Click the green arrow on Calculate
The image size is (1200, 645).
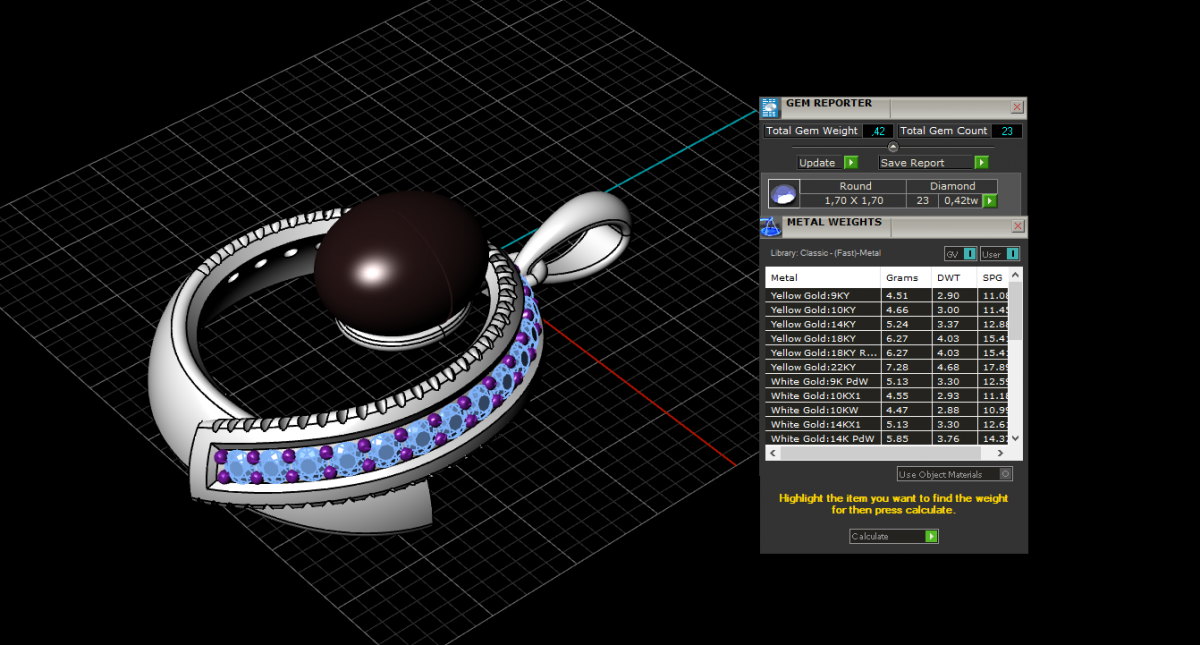click(931, 536)
